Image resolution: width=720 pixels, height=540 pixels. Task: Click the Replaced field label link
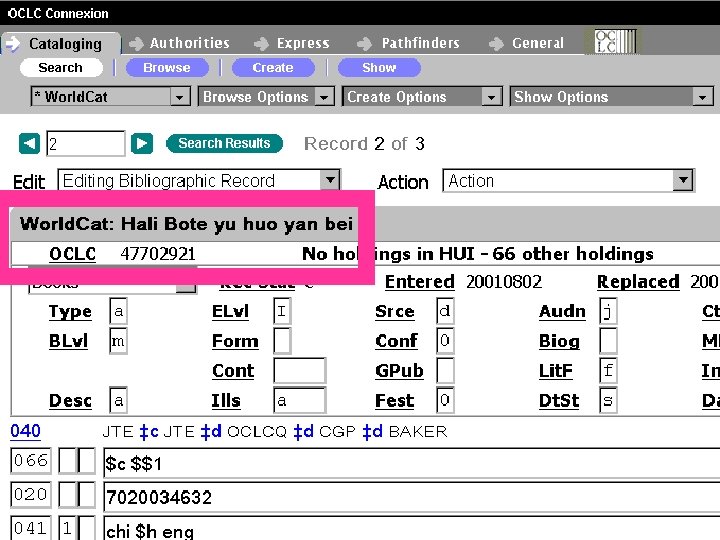(x=638, y=282)
